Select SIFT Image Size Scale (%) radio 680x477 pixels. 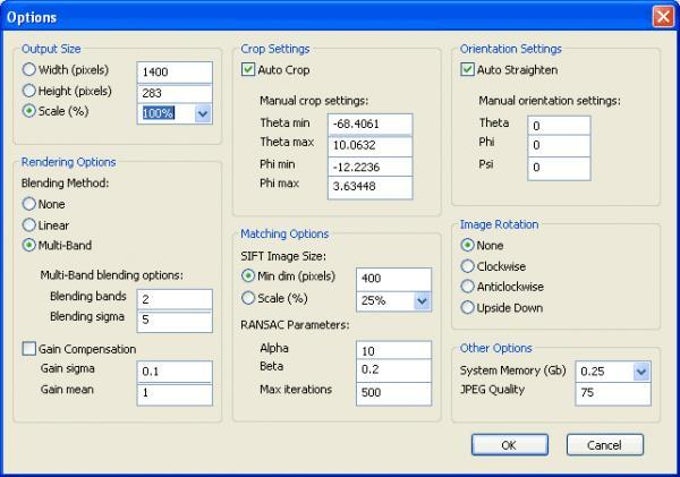coord(248,298)
